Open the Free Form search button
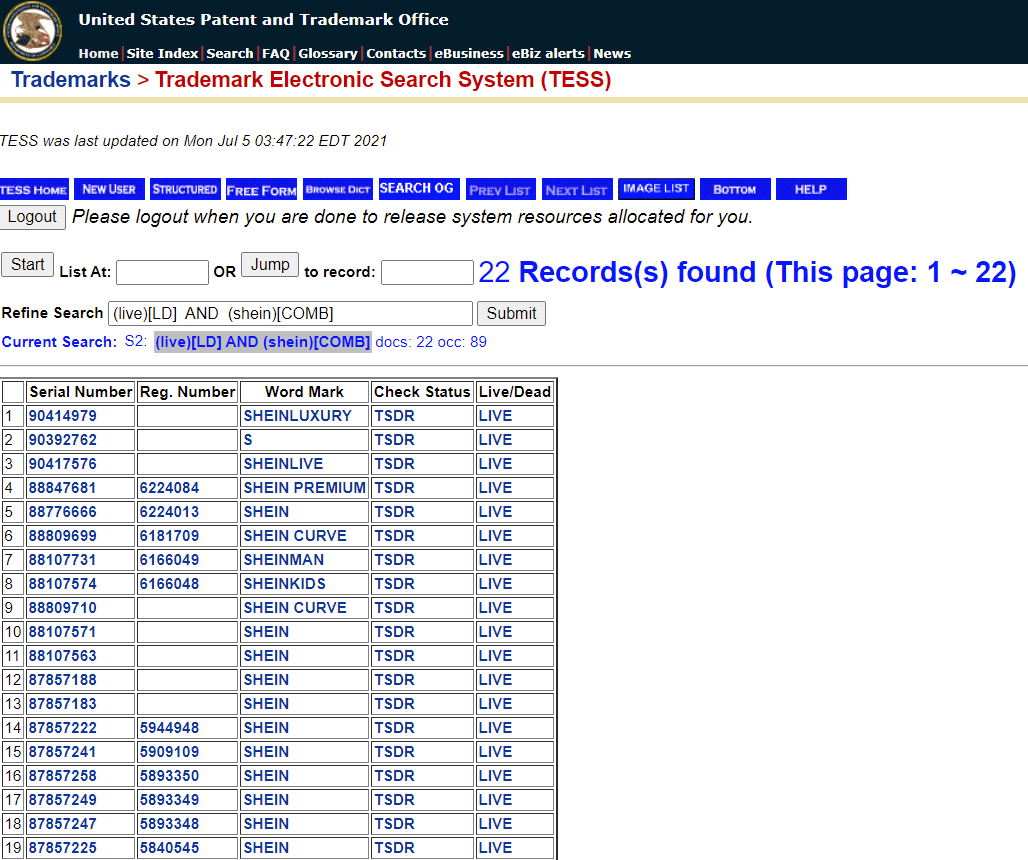 [262, 189]
